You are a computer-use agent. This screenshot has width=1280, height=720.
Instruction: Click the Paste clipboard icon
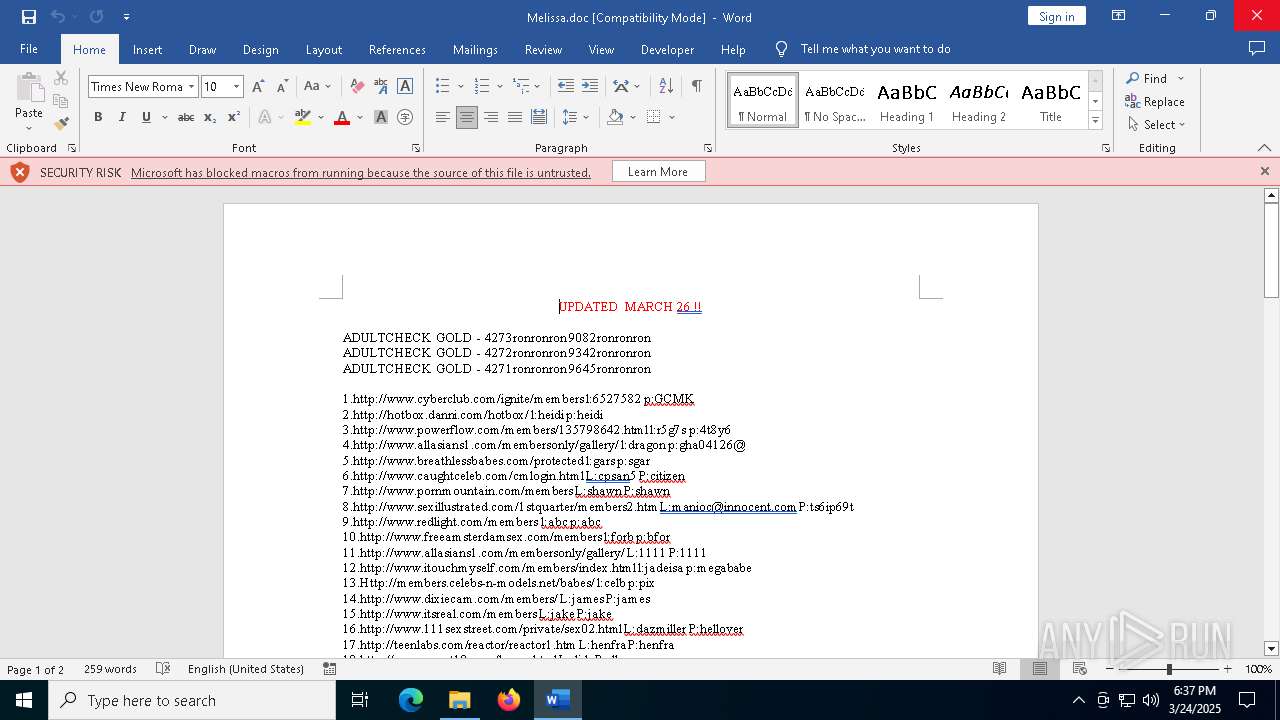pyautogui.click(x=29, y=88)
